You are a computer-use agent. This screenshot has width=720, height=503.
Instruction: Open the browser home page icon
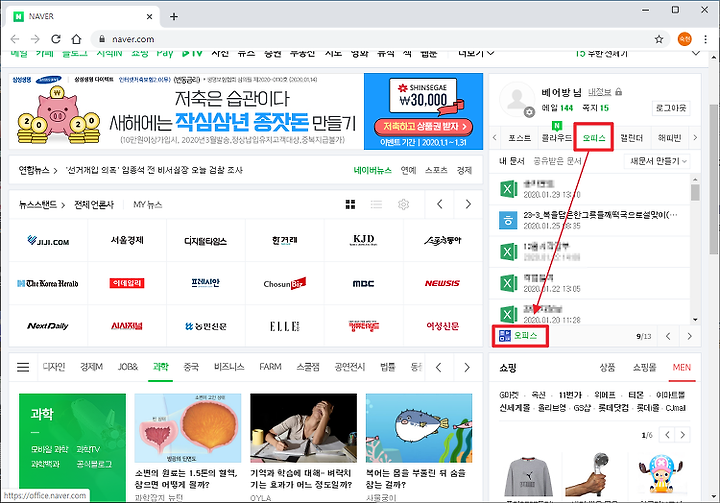pos(76,39)
